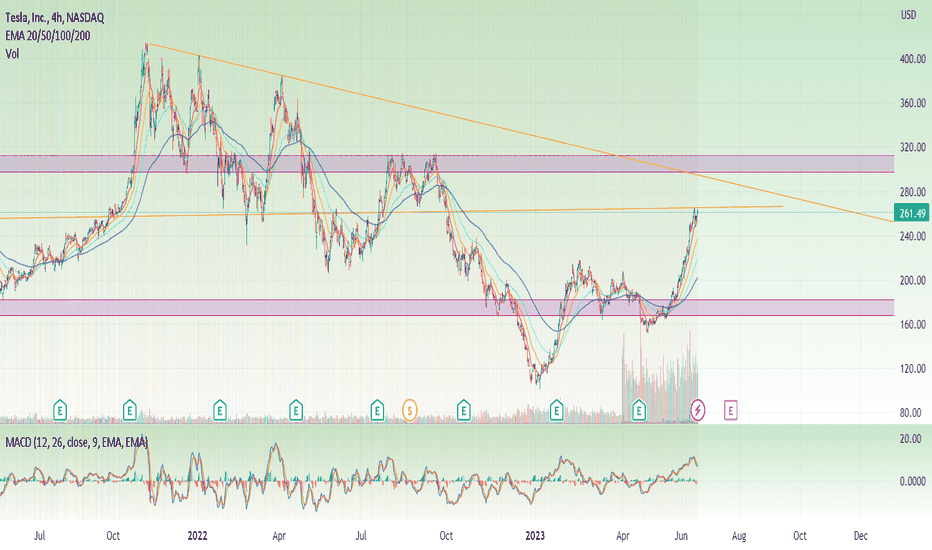The width and height of the screenshot is (932, 550).
Task: Open the earnings marker near October 2021
Action: coord(130,410)
